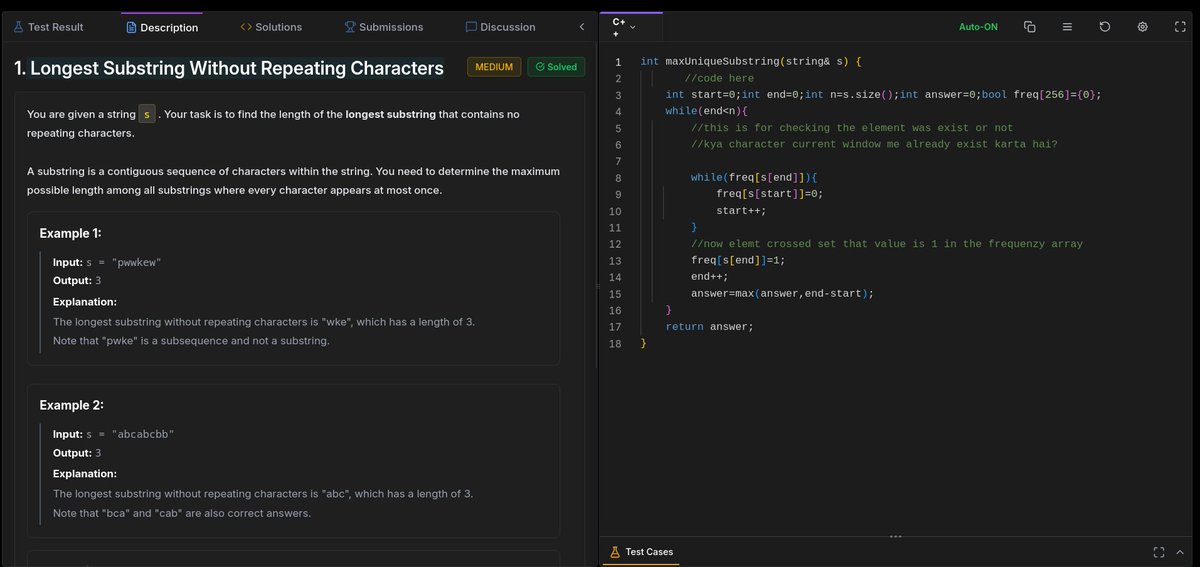
Task: Click the highlighted 's' variable chip
Action: 147,115
